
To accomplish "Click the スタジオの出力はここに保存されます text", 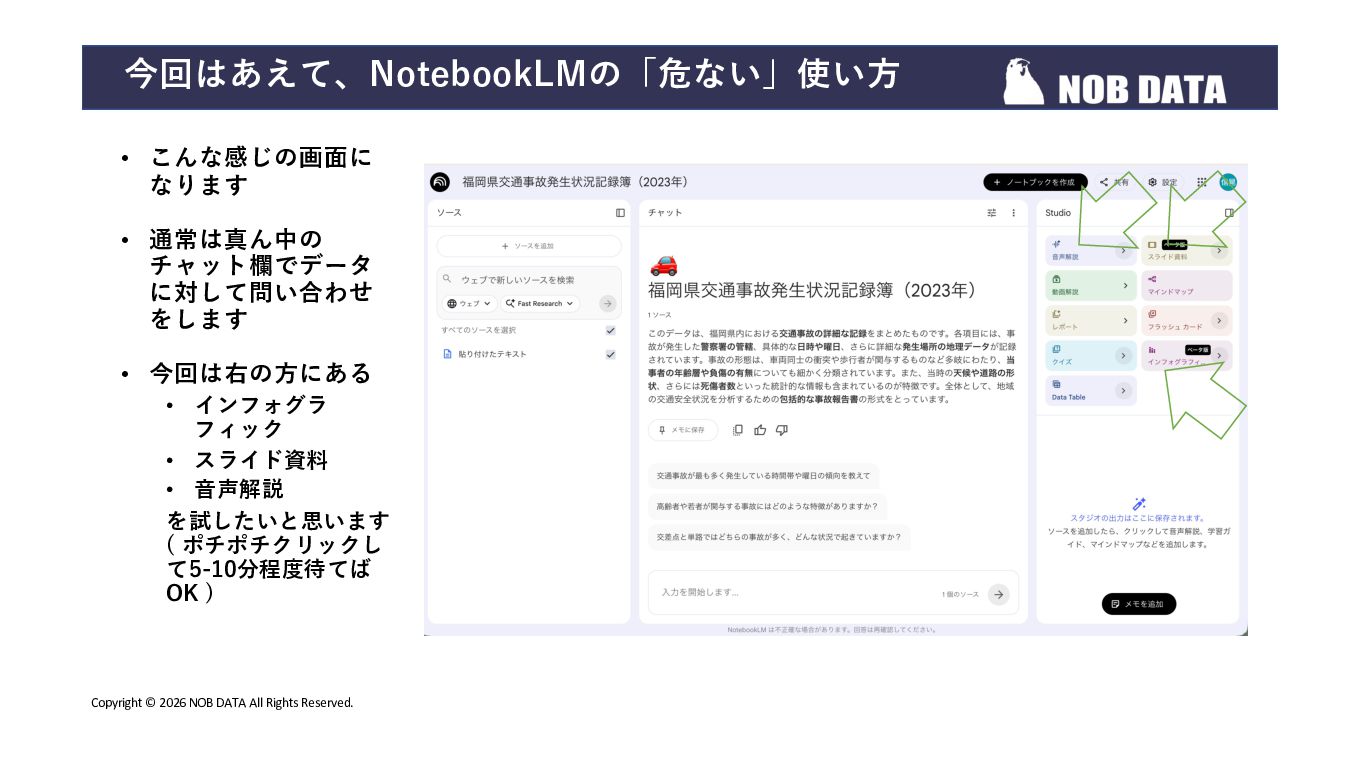I will click(1138, 518).
